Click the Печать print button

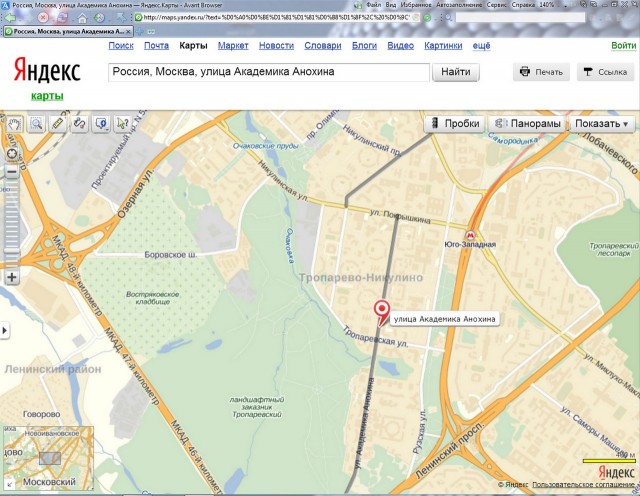pyautogui.click(x=541, y=72)
